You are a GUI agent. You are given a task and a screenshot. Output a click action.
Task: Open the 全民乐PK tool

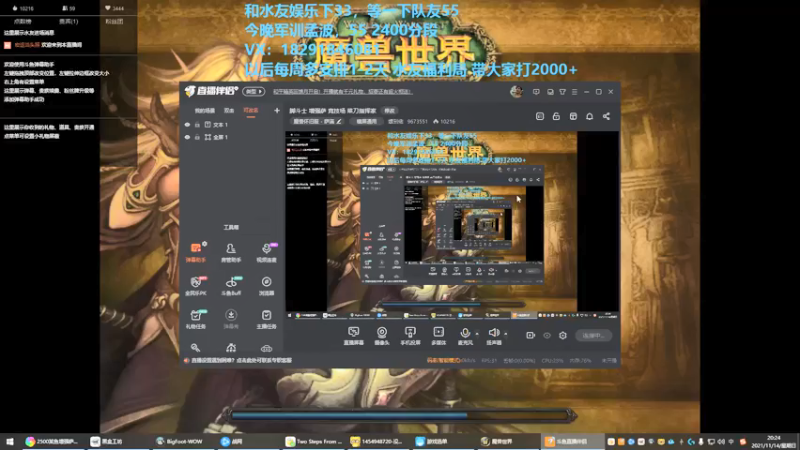(x=195, y=286)
